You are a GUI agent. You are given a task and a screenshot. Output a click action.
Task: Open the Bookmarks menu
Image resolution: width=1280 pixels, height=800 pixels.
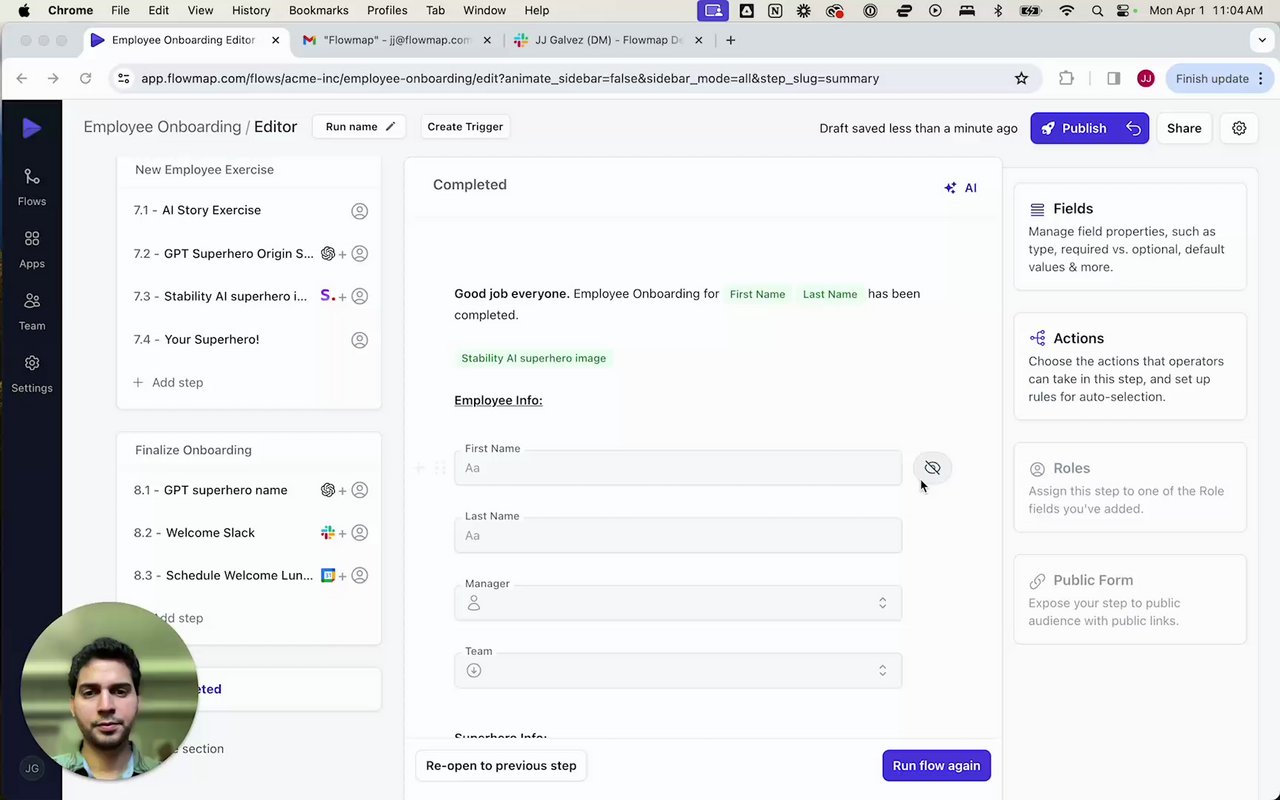pyautogui.click(x=318, y=10)
